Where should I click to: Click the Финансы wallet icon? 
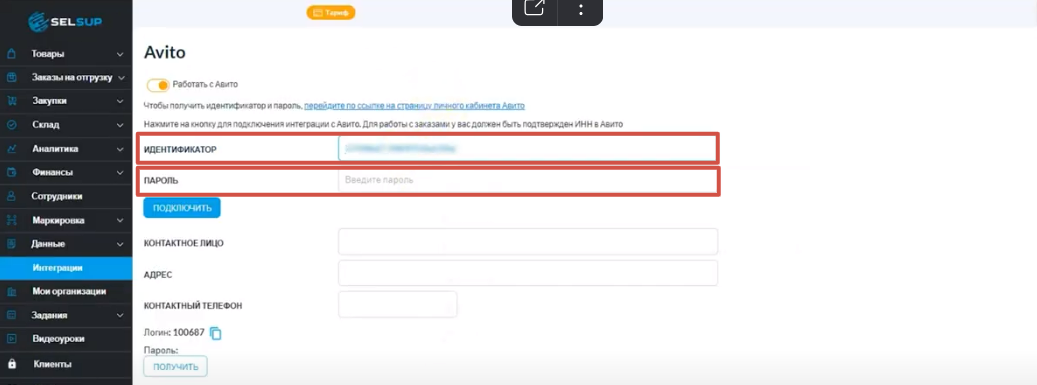(x=11, y=173)
